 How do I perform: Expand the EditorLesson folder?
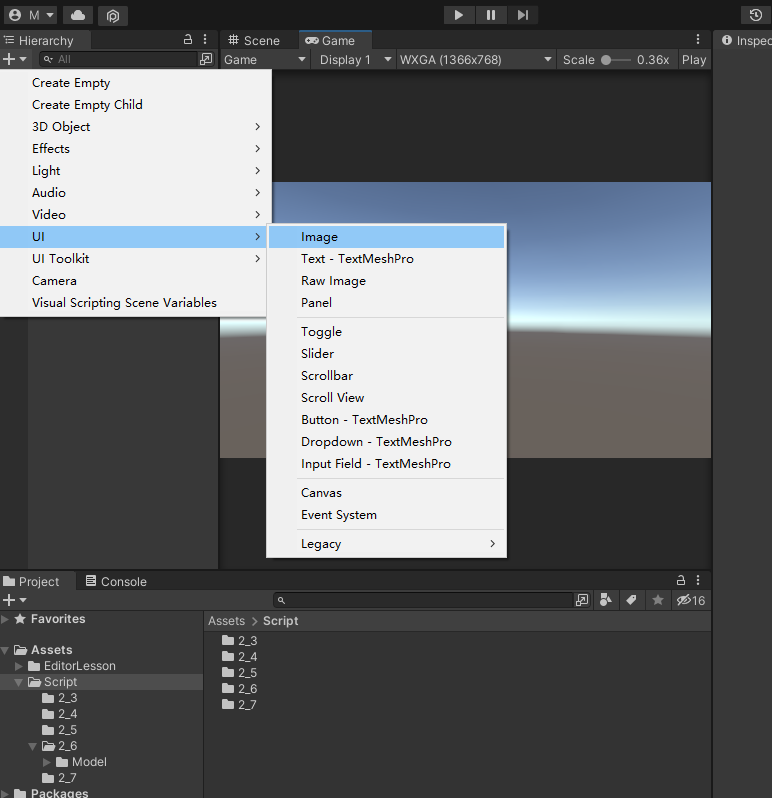19,666
